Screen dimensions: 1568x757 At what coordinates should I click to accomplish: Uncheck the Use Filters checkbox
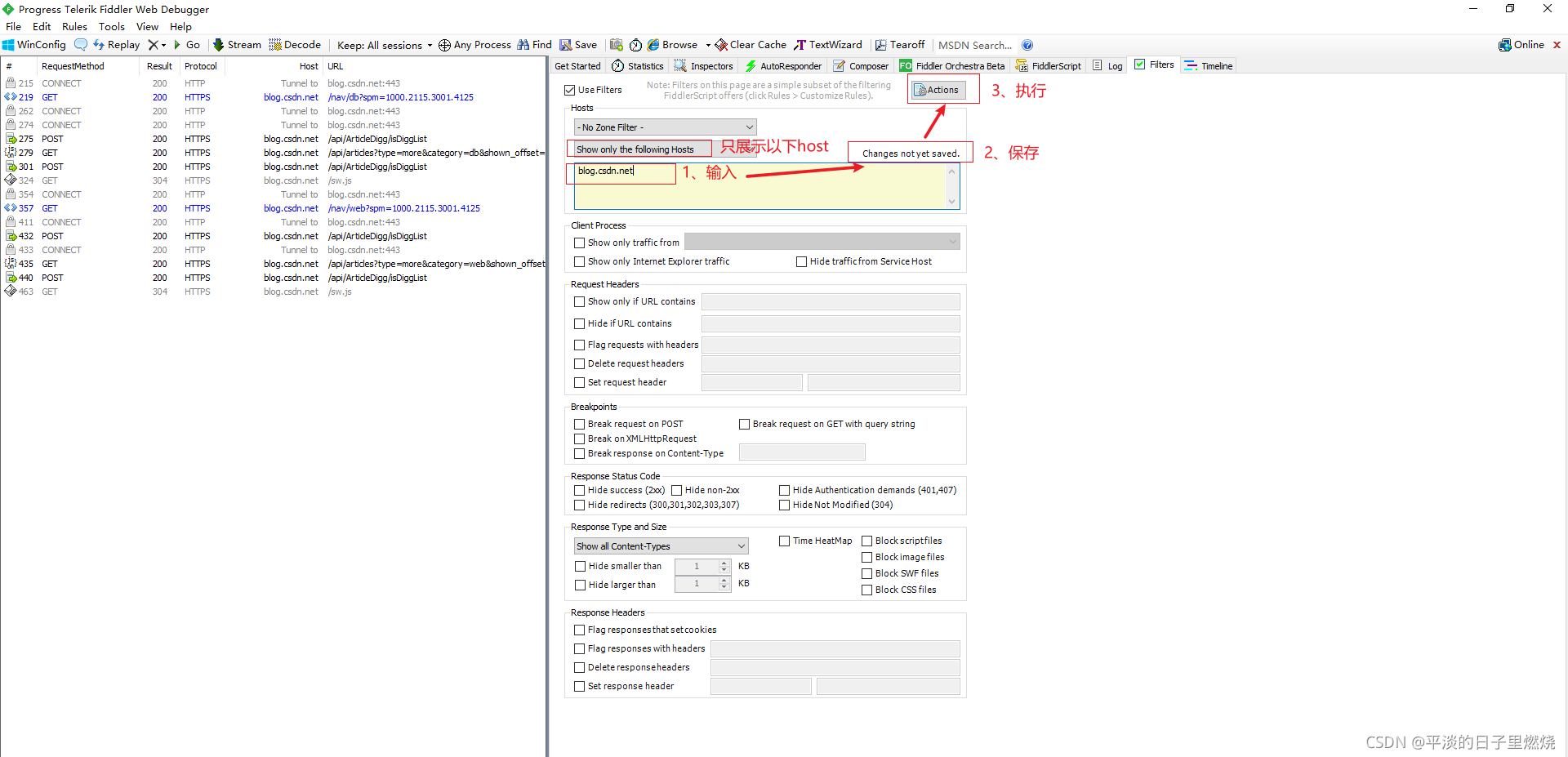click(570, 90)
